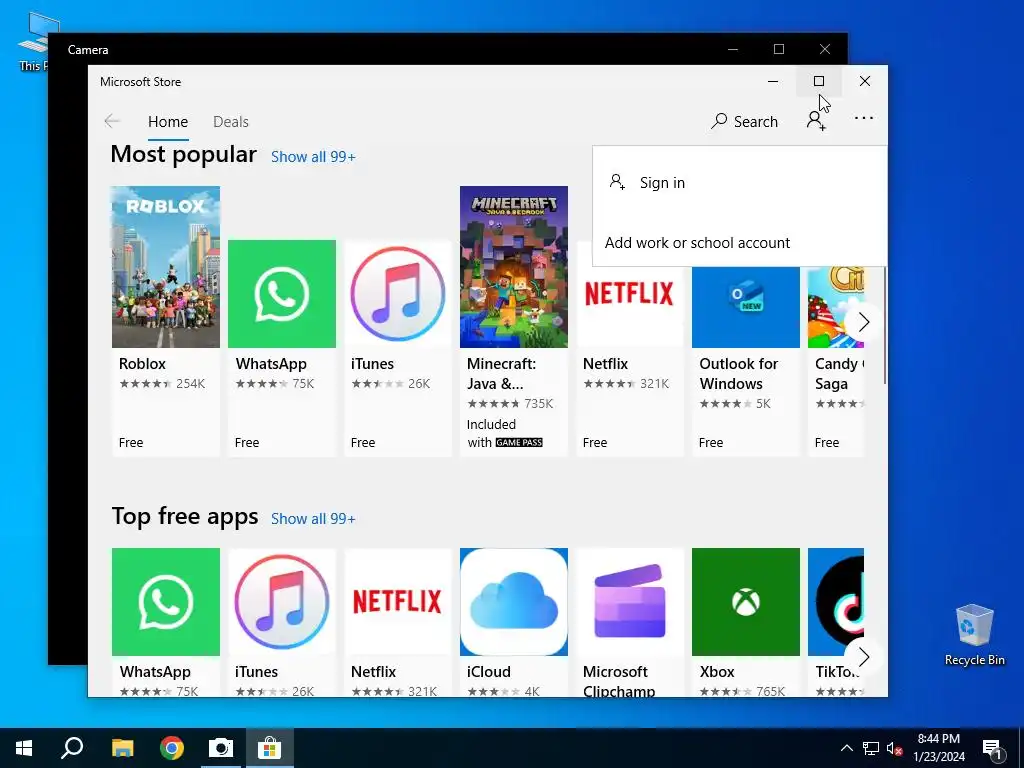Show all 99+ Most popular apps
This screenshot has height=768, width=1024.
tap(313, 157)
